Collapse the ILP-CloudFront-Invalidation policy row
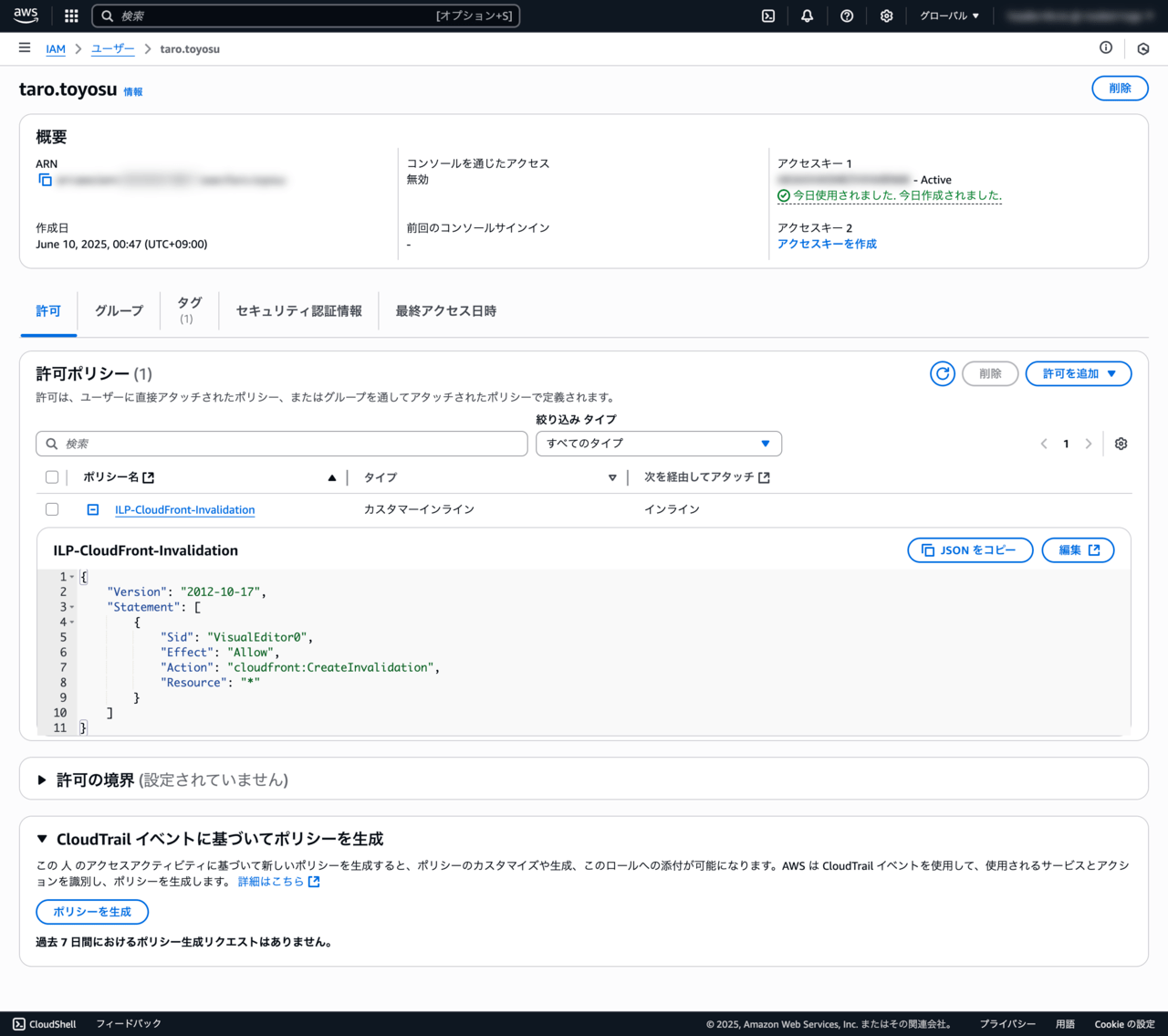The width and height of the screenshot is (1168, 1036). 93,509
